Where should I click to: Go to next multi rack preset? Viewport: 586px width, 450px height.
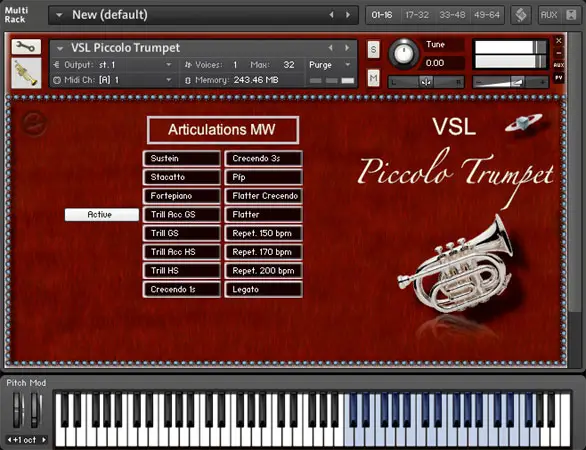348,15
